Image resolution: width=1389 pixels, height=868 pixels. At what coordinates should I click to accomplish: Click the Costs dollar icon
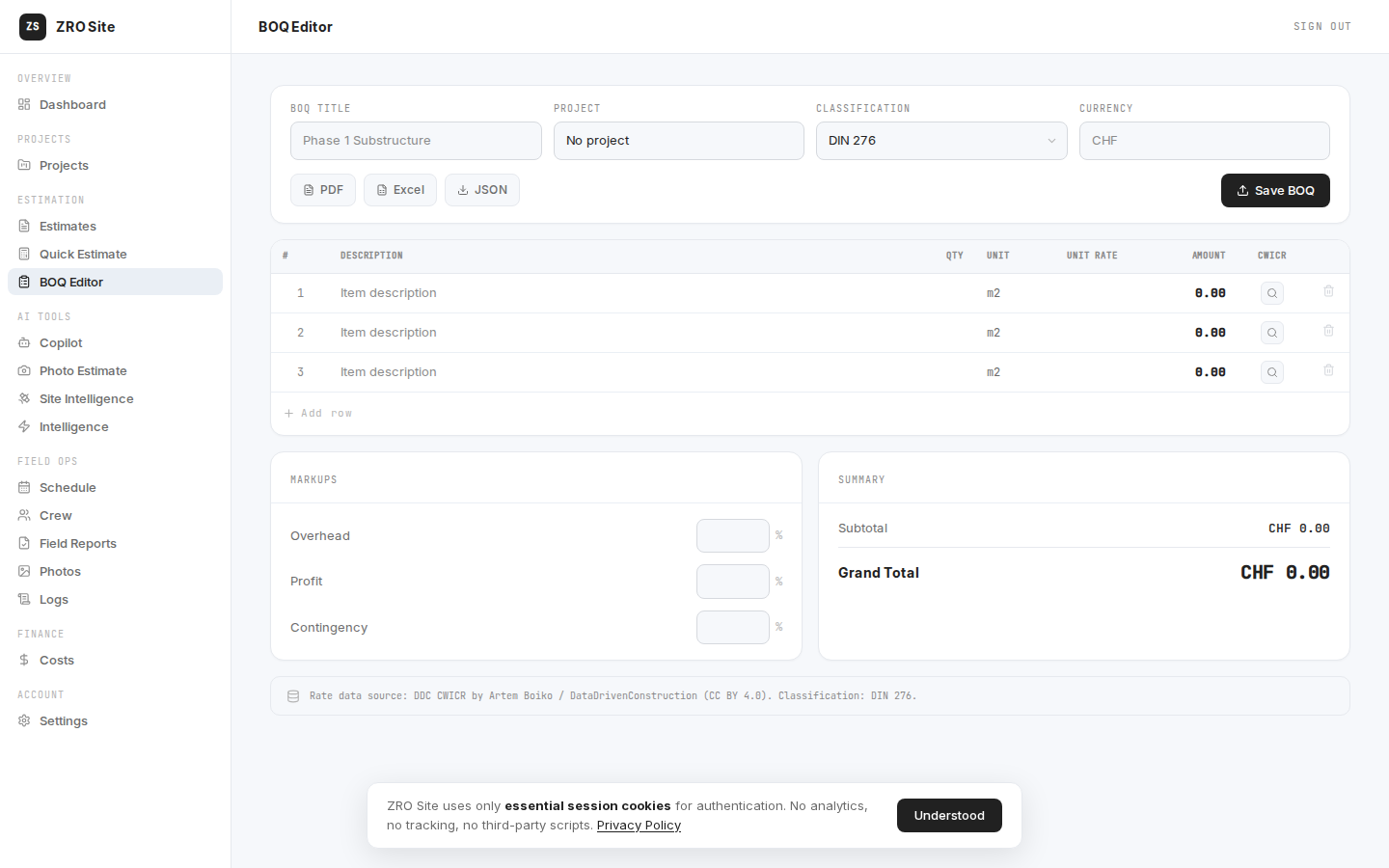[24, 660]
